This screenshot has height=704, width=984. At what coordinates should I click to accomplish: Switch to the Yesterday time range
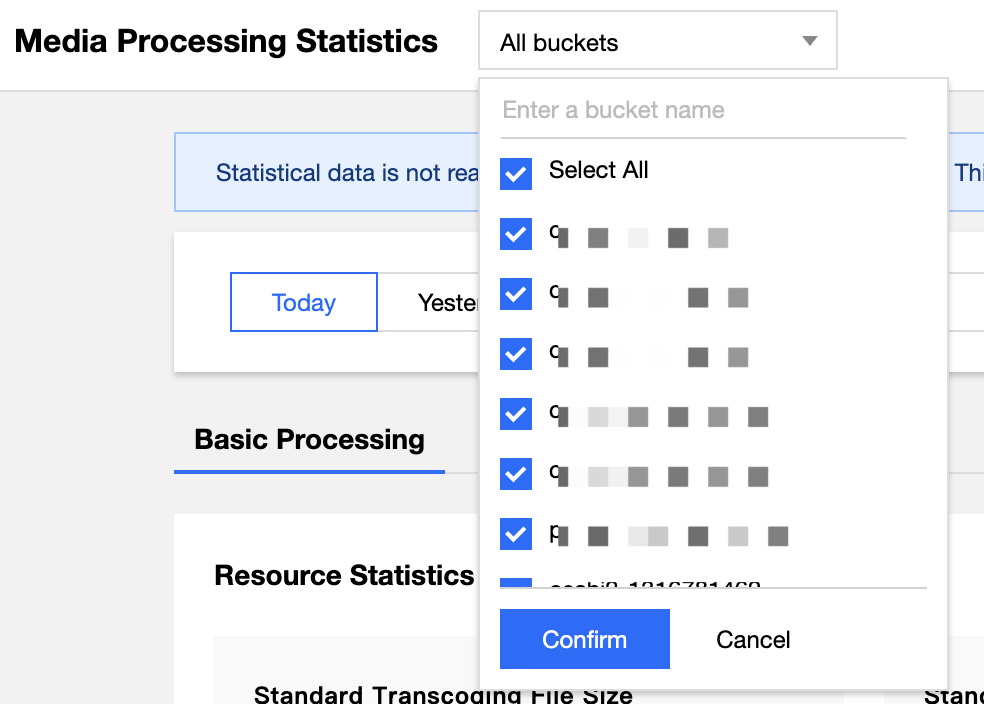447,302
